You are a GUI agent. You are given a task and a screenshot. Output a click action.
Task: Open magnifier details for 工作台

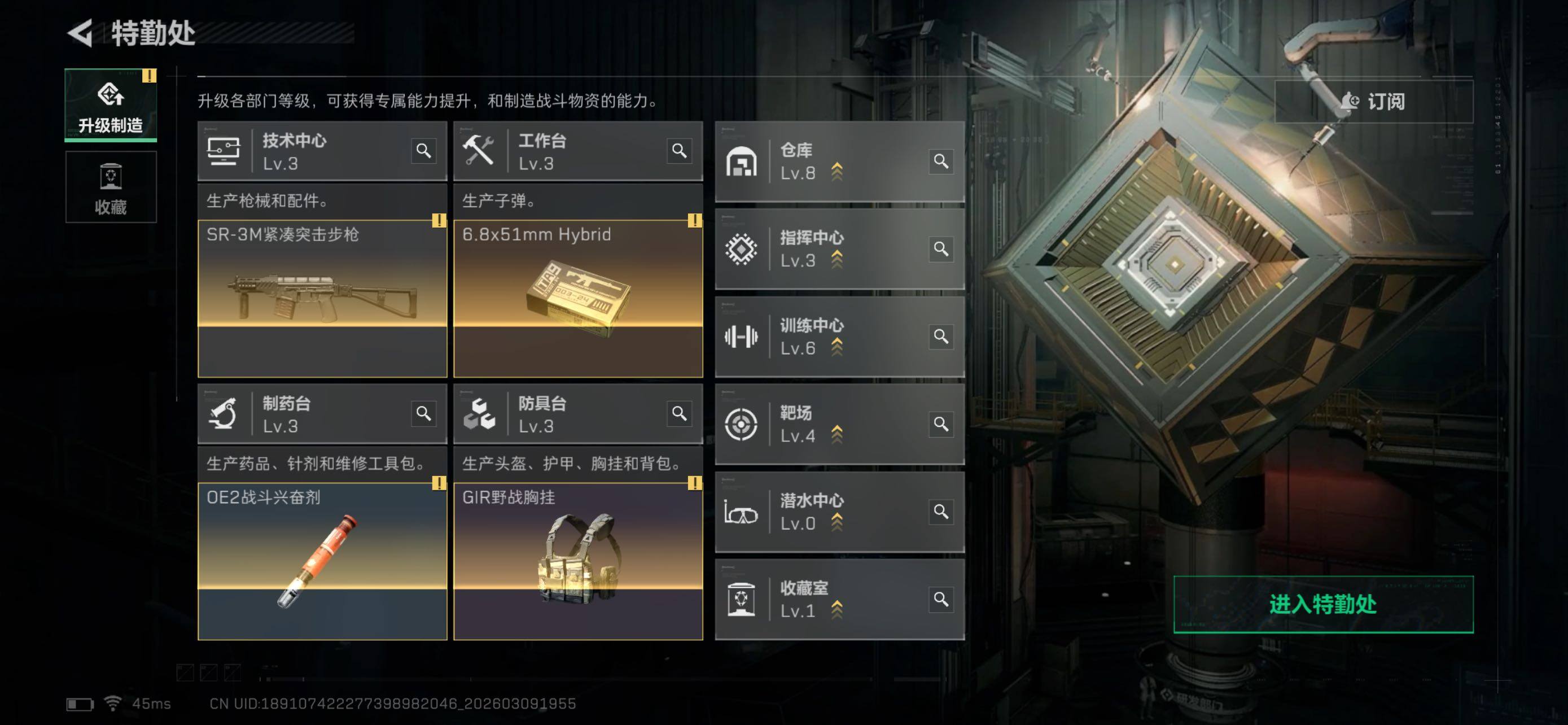[680, 150]
